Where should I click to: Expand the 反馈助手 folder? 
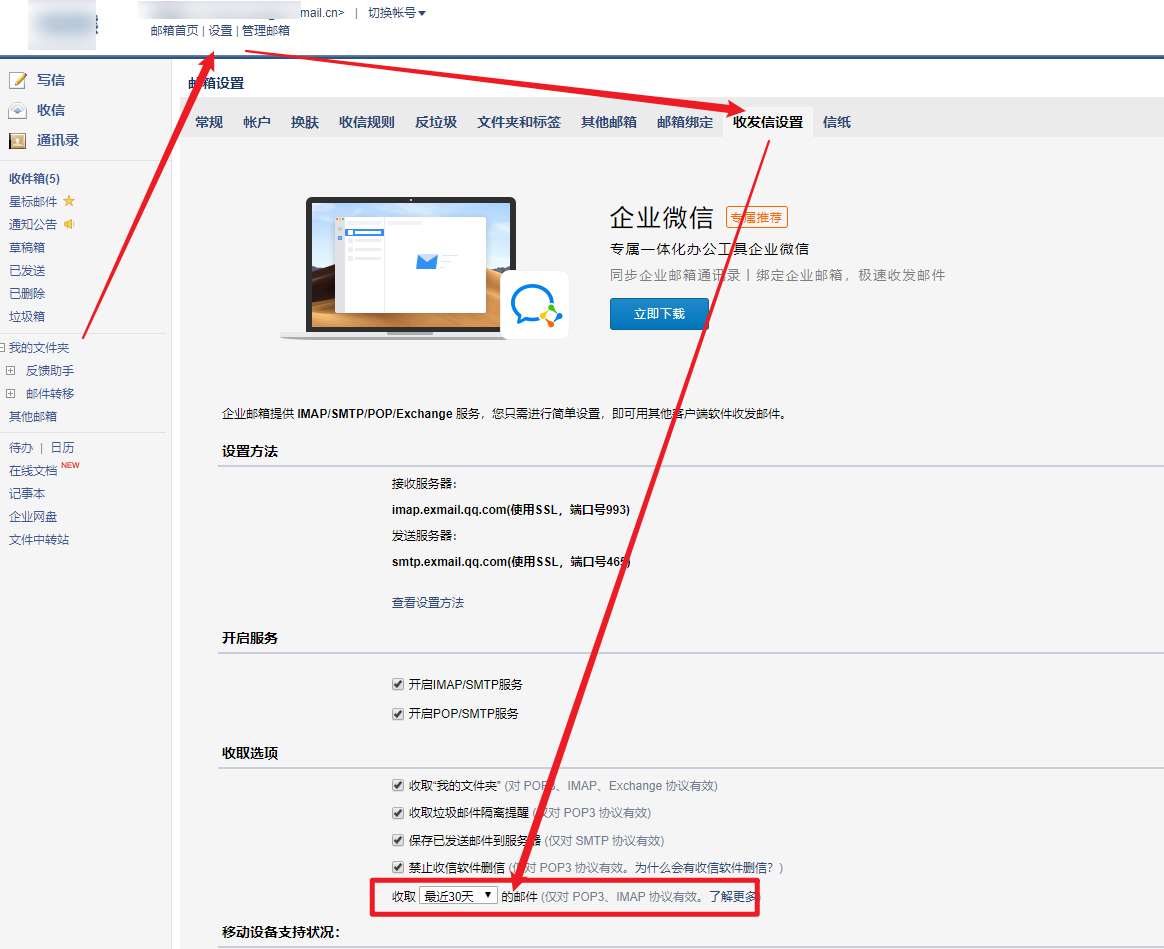pos(10,371)
